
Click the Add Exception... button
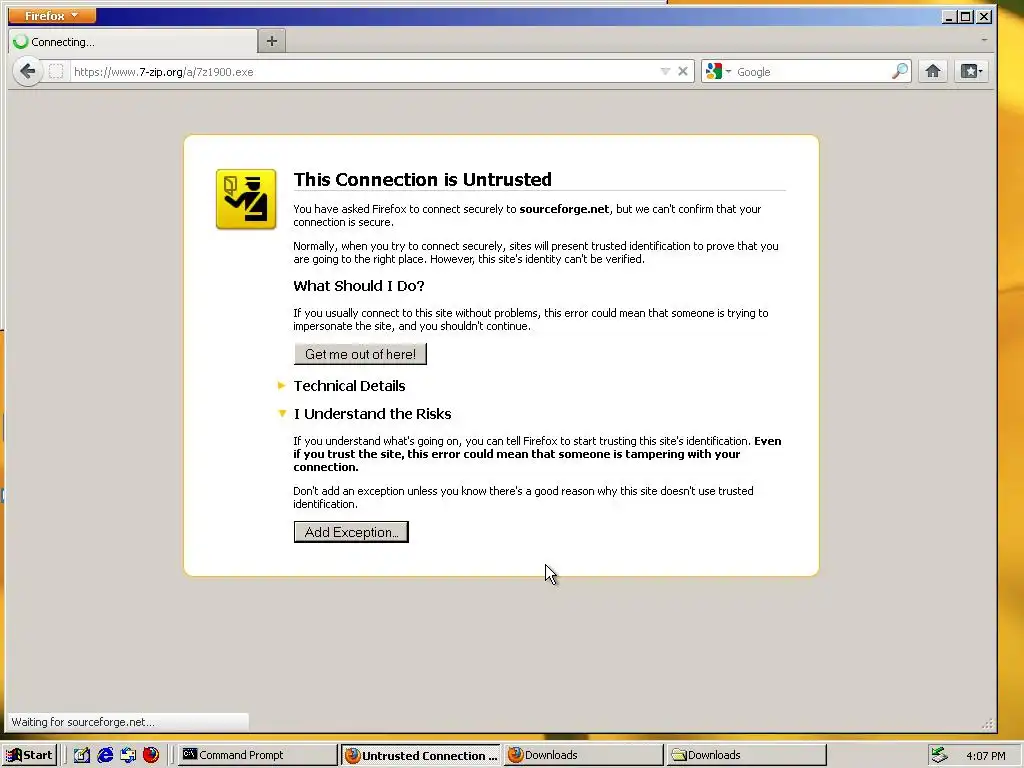pyautogui.click(x=351, y=532)
